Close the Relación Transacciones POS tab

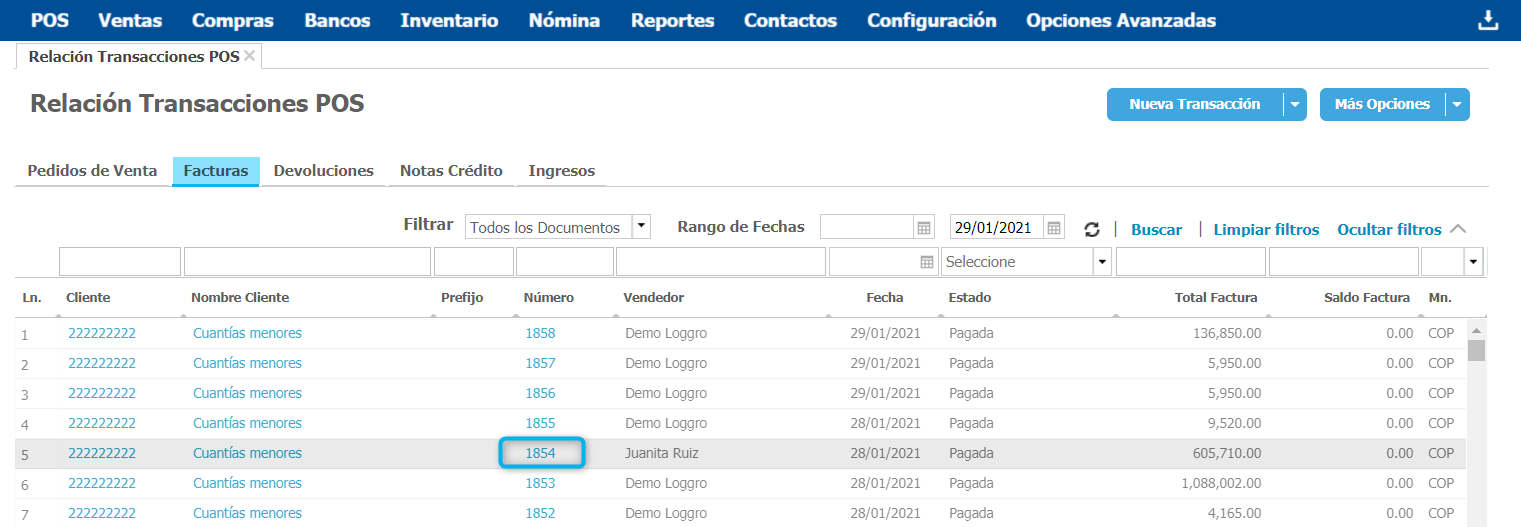point(250,56)
